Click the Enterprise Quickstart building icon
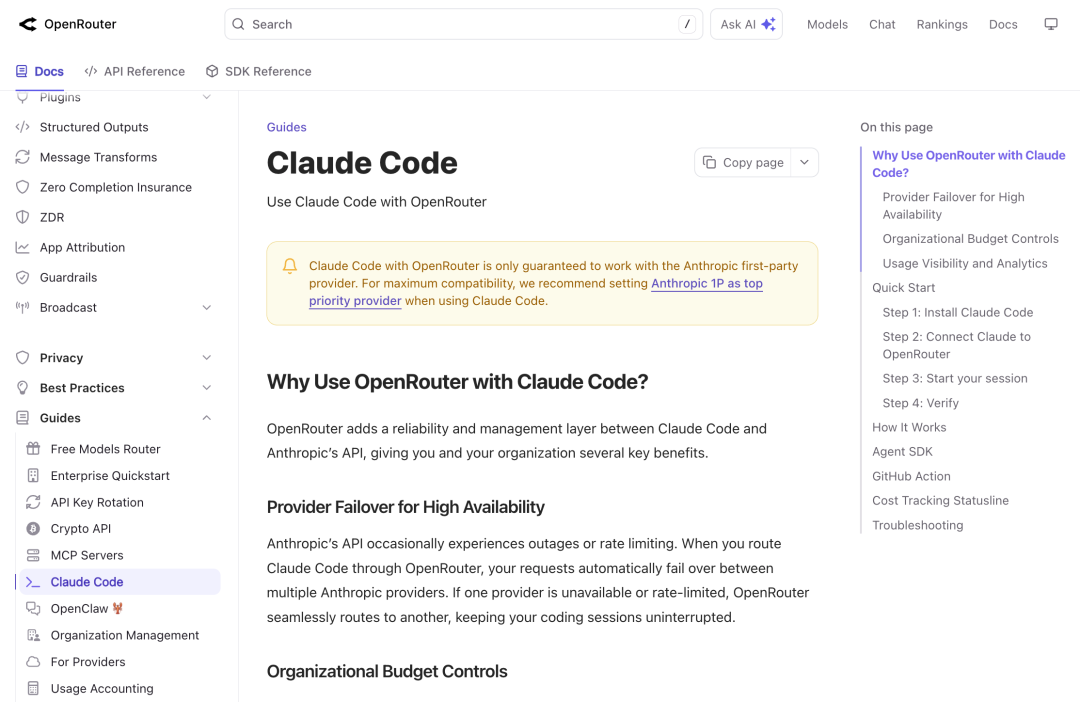Screen dimensions: 1080x702 click(33, 475)
